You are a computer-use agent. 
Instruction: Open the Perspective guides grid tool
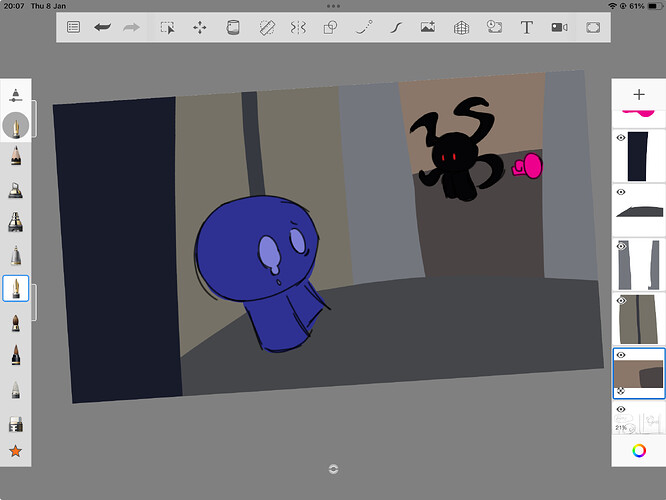(x=461, y=27)
